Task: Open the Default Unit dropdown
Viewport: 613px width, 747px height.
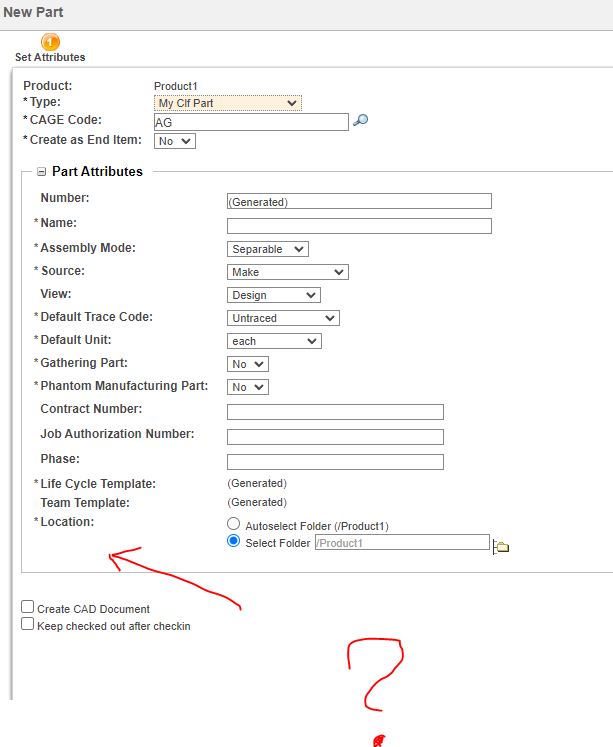Action: coord(274,341)
